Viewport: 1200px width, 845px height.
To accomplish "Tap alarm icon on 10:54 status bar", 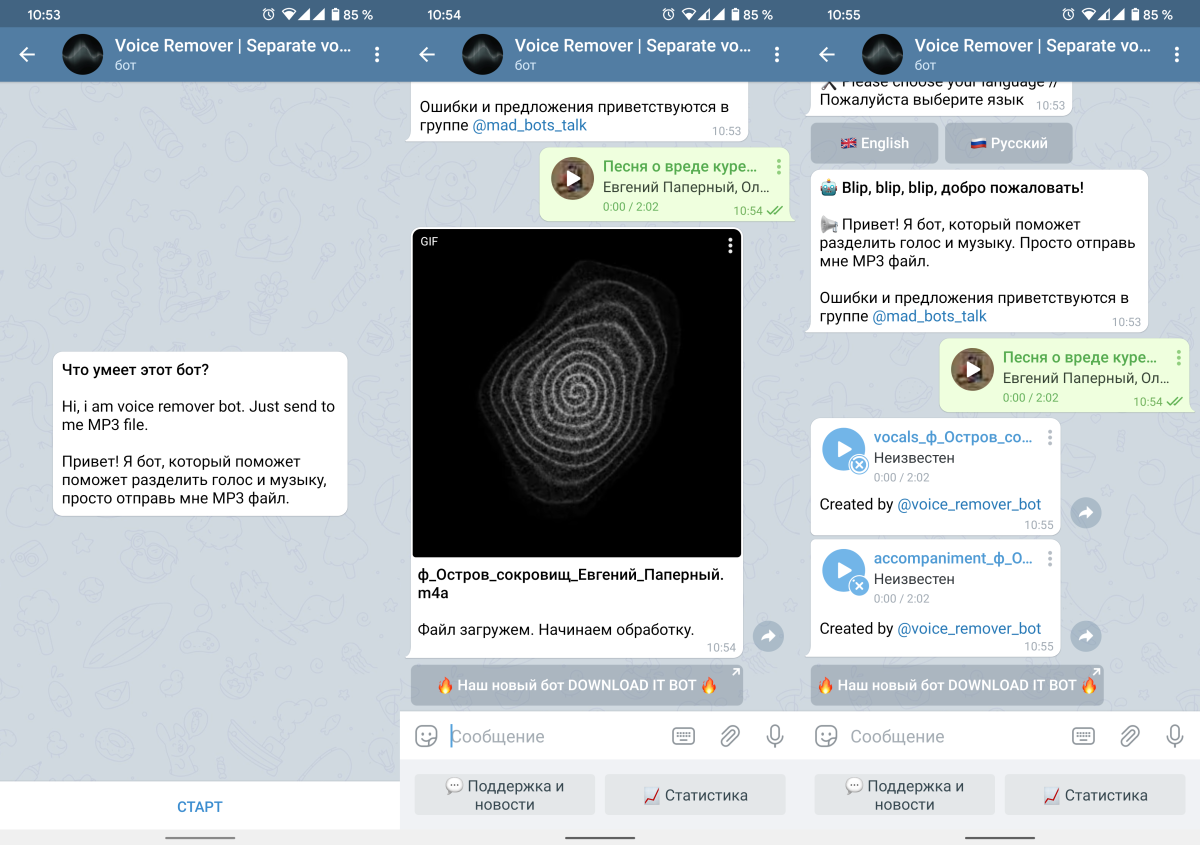I will [x=668, y=15].
